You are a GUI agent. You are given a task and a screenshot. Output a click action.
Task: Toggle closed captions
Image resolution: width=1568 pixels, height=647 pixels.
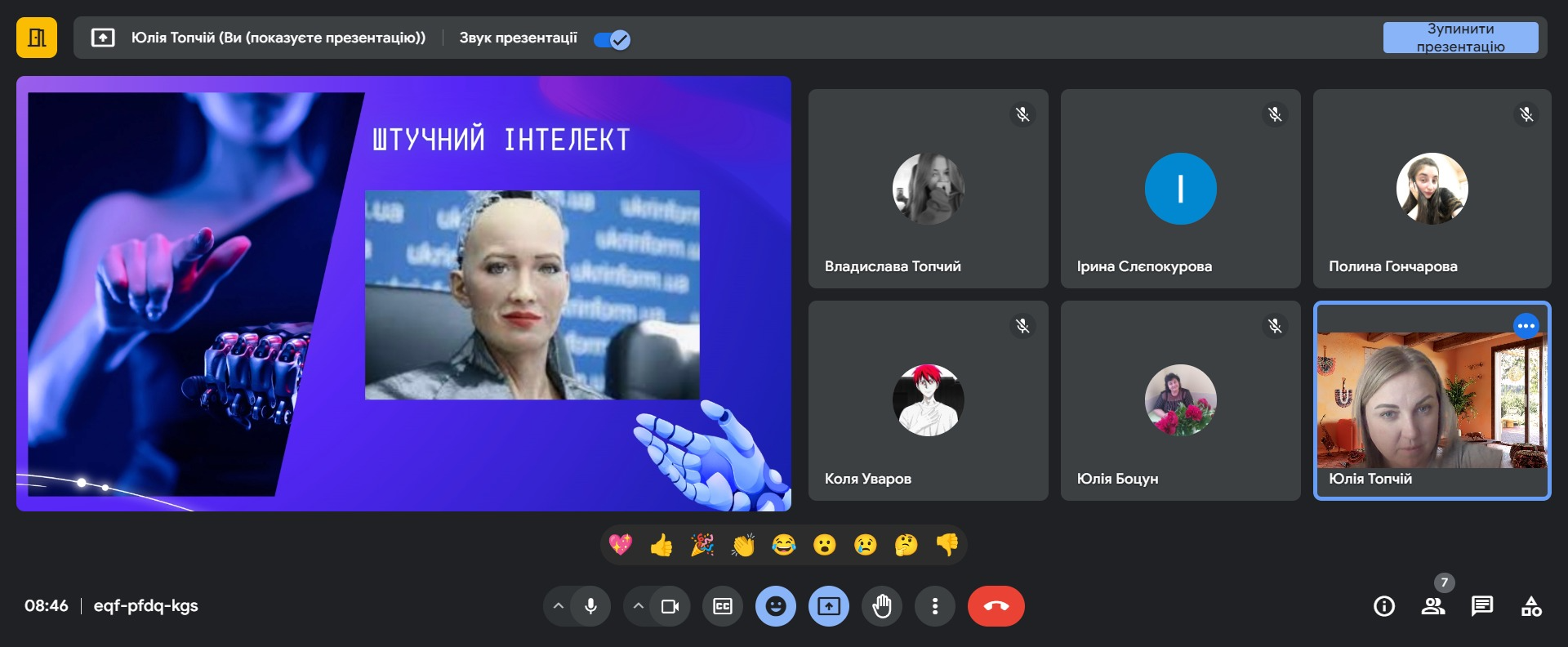tap(723, 606)
